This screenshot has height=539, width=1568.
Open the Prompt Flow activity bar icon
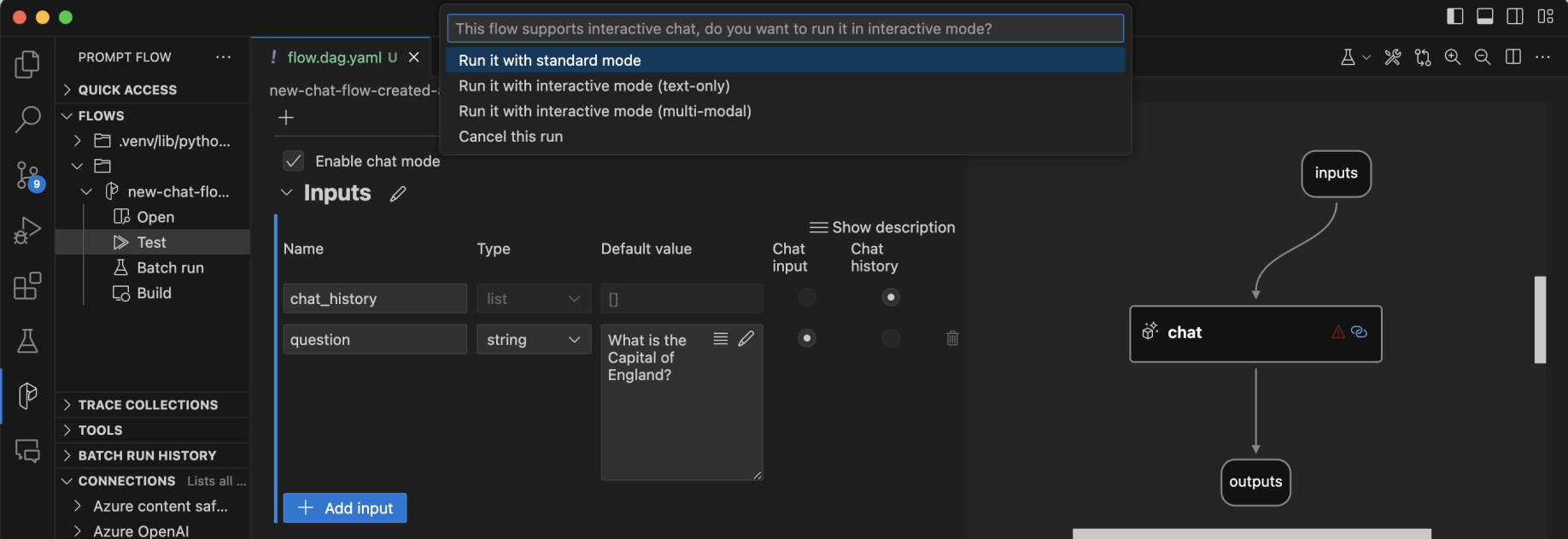coord(27,395)
